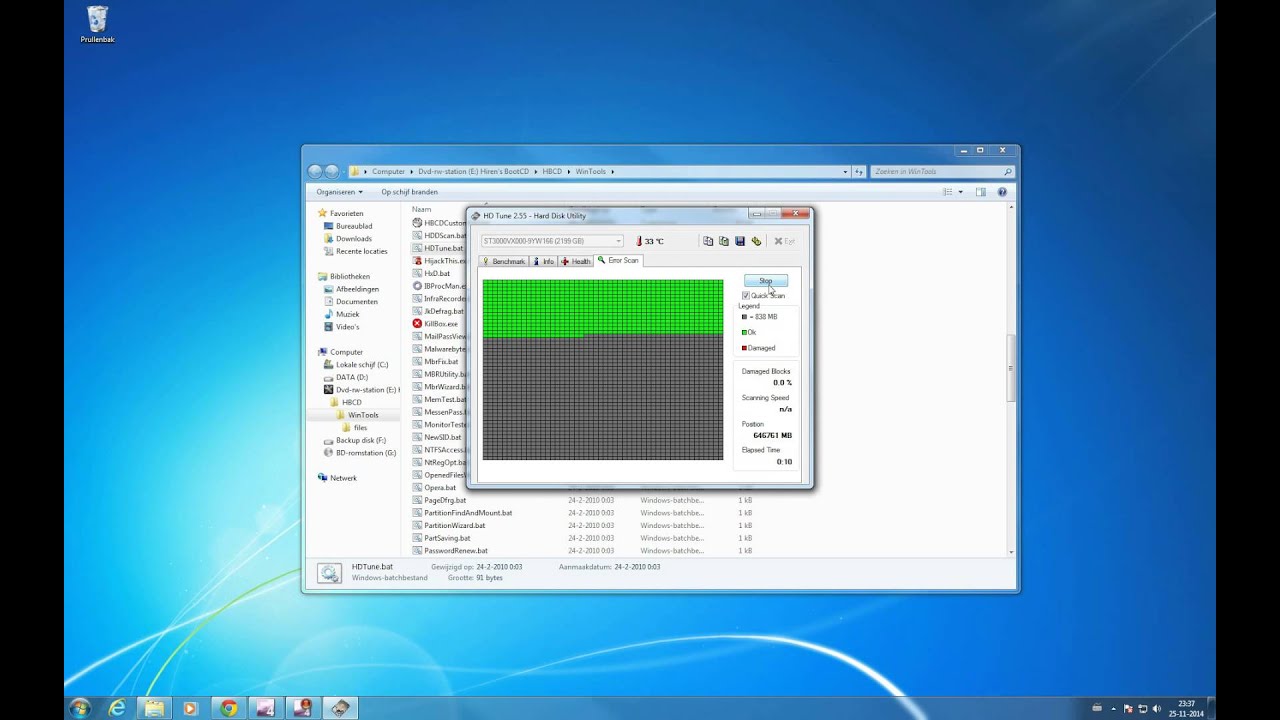
Task: Select Lokale schijf (C:) drive
Action: (355, 365)
